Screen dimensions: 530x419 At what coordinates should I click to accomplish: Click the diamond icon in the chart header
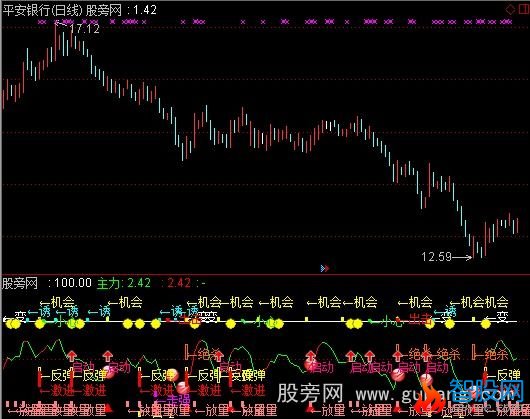coord(510,9)
